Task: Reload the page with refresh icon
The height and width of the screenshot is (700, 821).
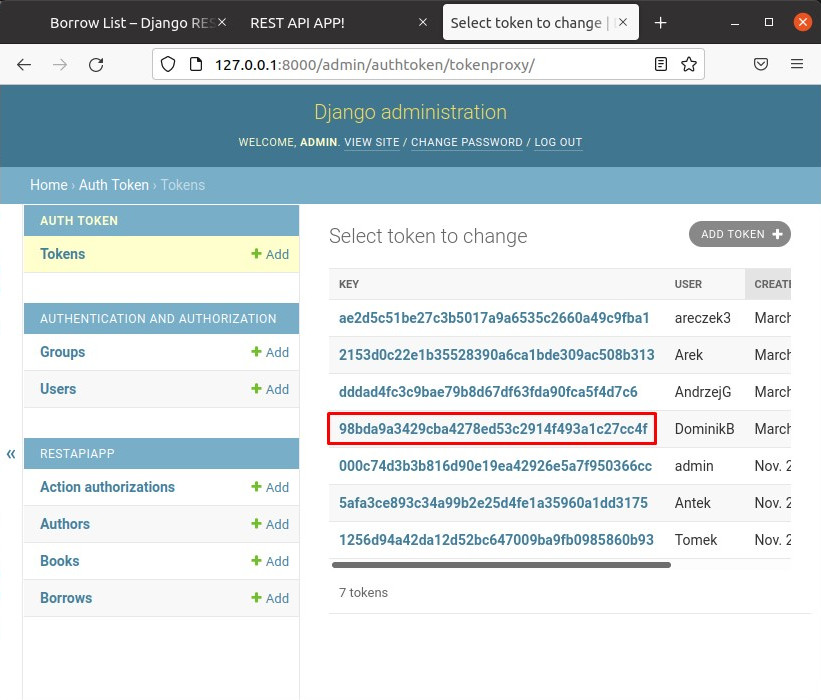Action: tap(96, 64)
